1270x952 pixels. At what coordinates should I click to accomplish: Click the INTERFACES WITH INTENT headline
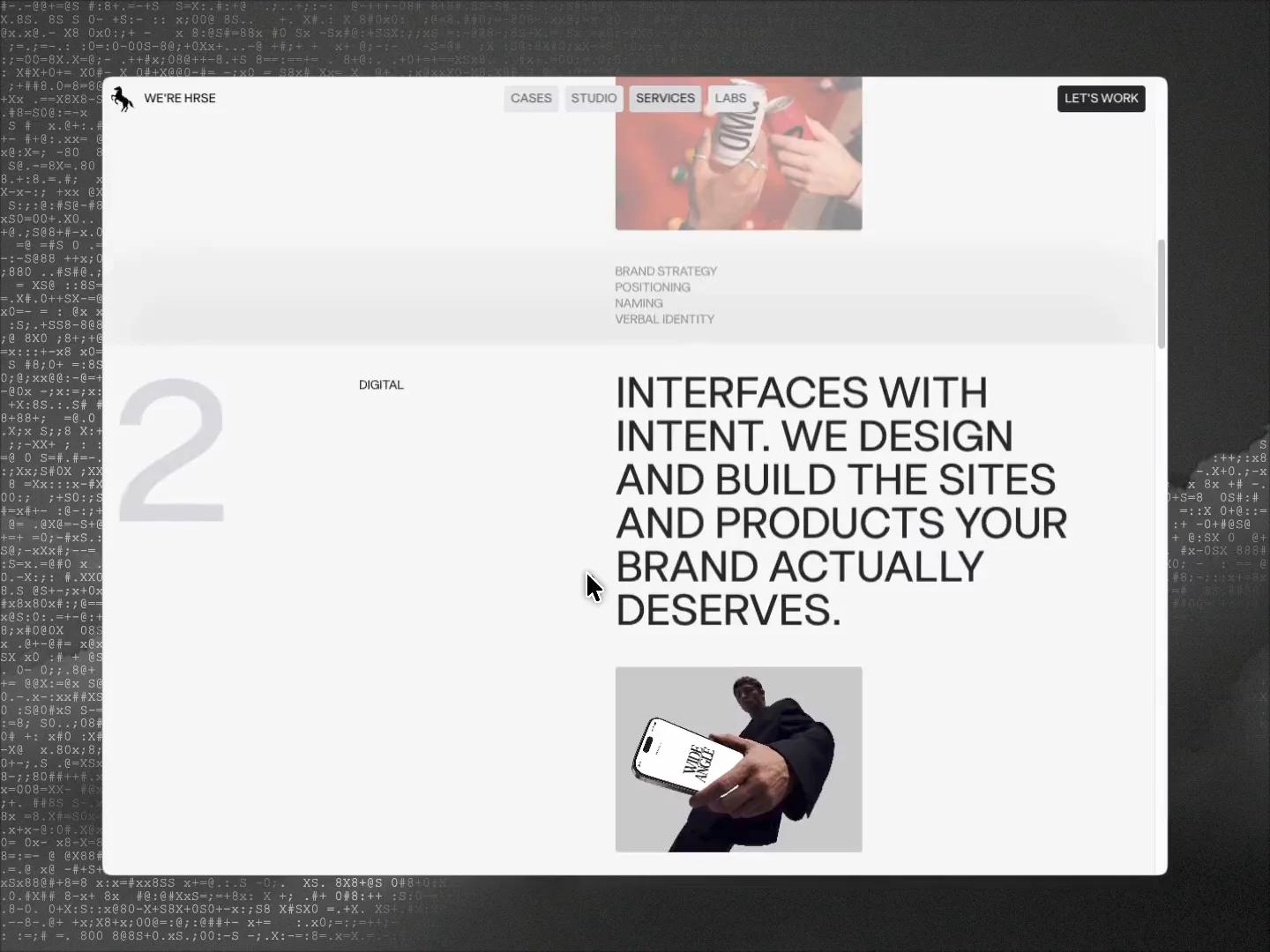(841, 501)
